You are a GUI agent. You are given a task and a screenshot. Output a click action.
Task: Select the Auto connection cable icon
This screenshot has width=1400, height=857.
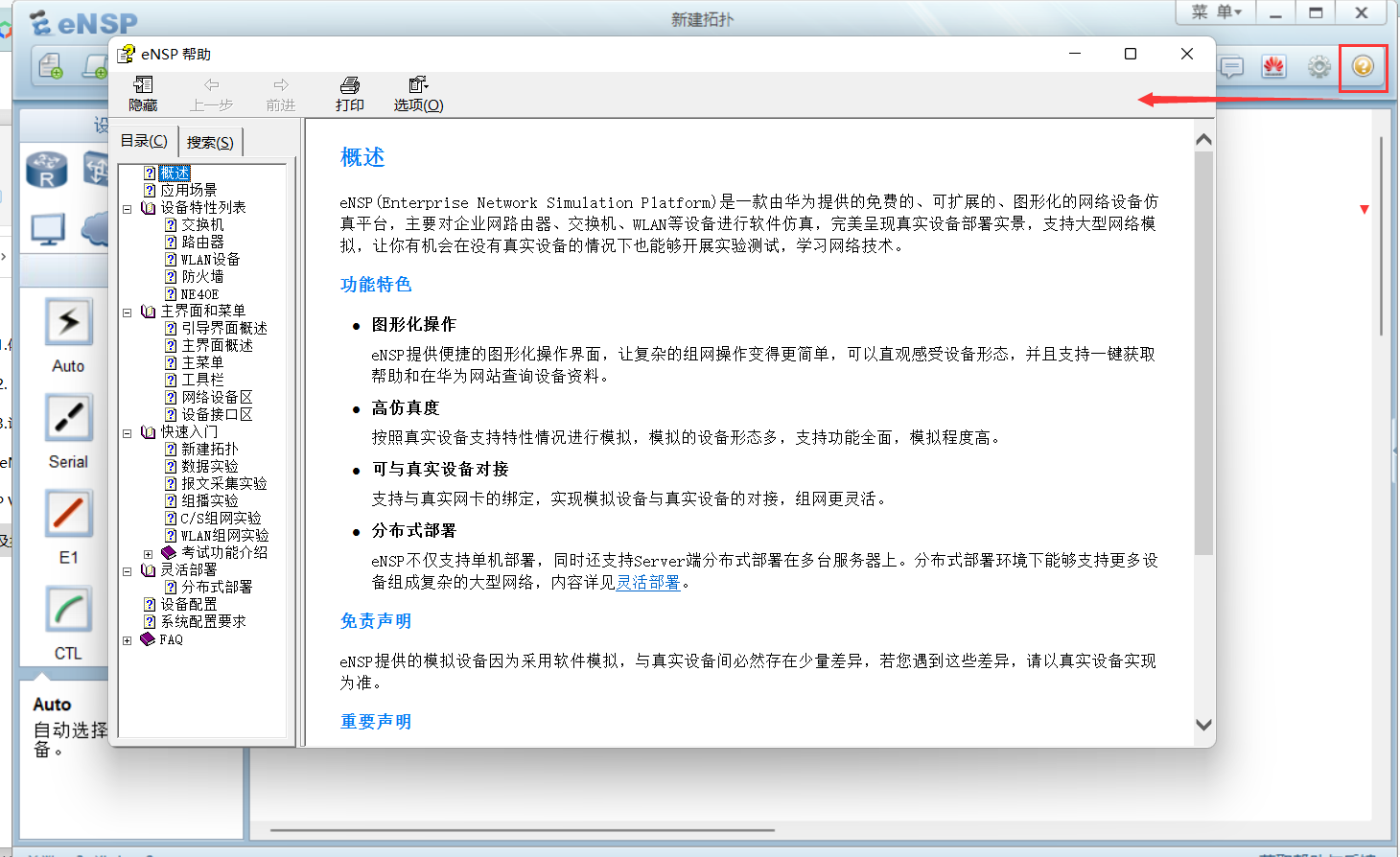click(x=68, y=322)
